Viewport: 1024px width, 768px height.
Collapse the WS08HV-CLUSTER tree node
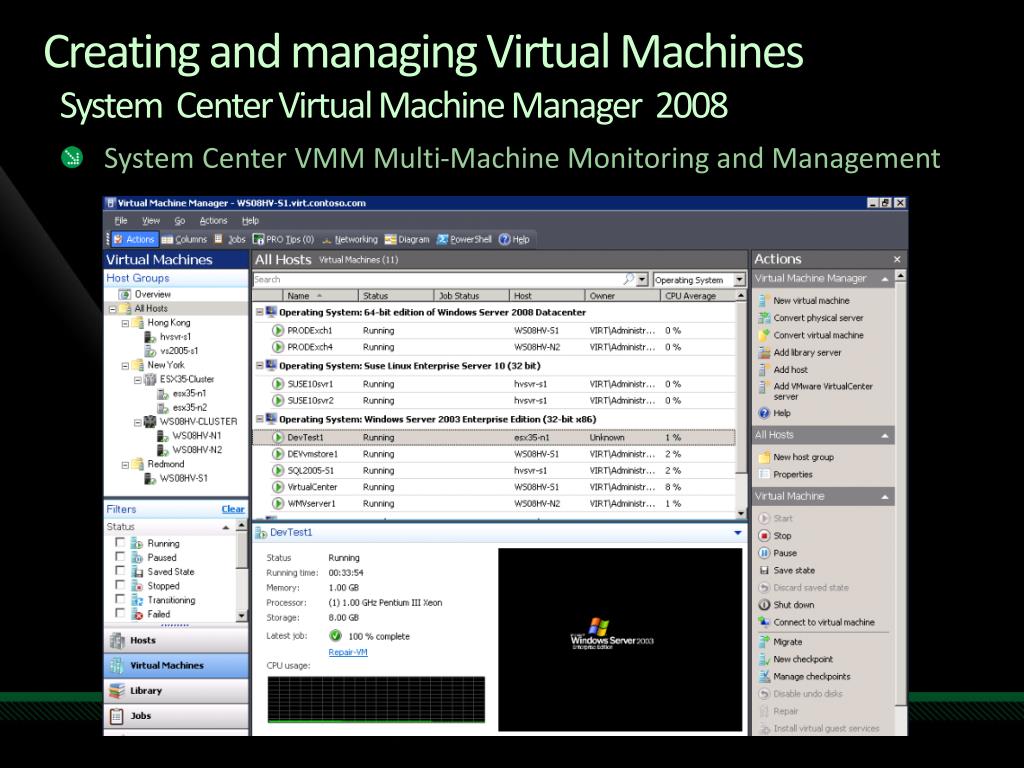[x=138, y=423]
